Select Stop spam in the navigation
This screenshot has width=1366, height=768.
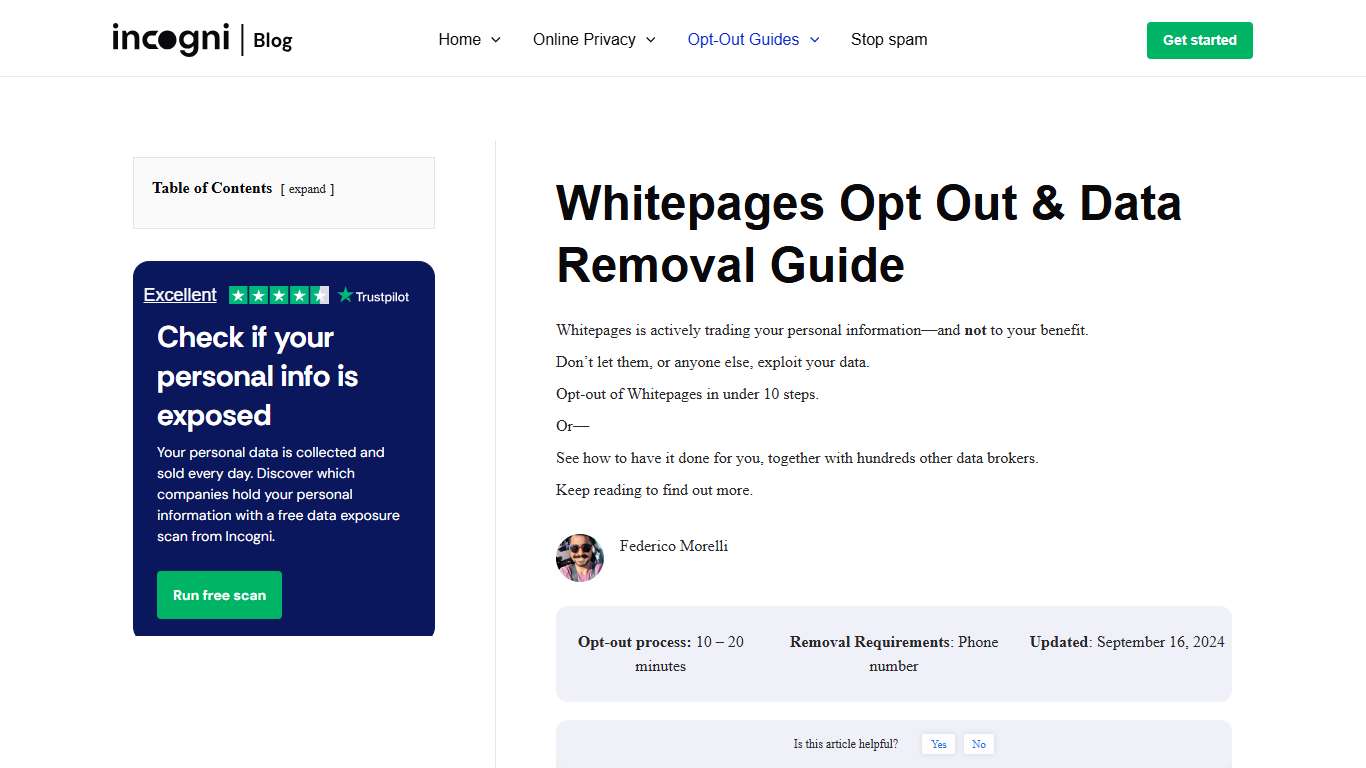[889, 40]
